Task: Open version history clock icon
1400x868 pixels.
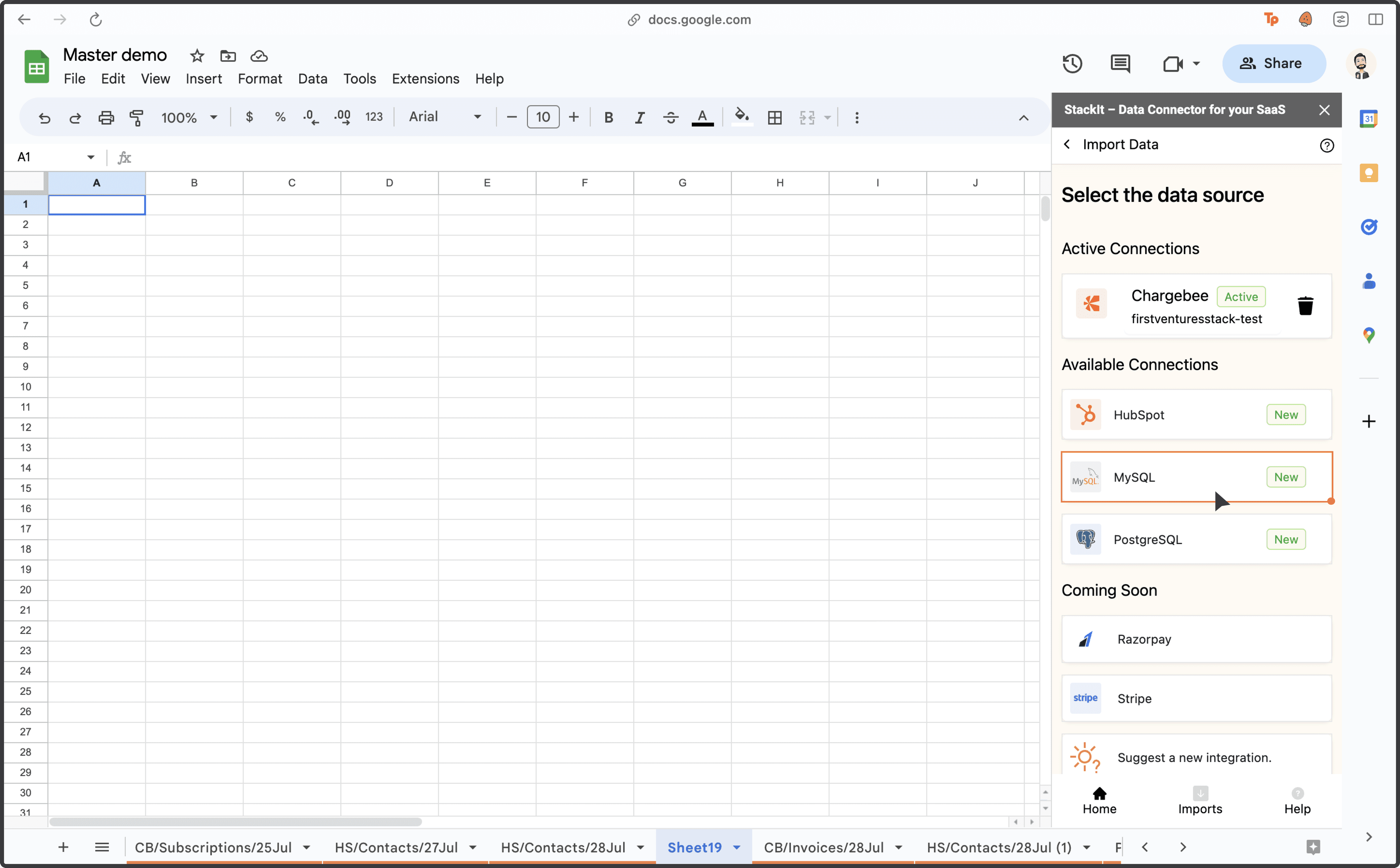Action: click(1072, 63)
